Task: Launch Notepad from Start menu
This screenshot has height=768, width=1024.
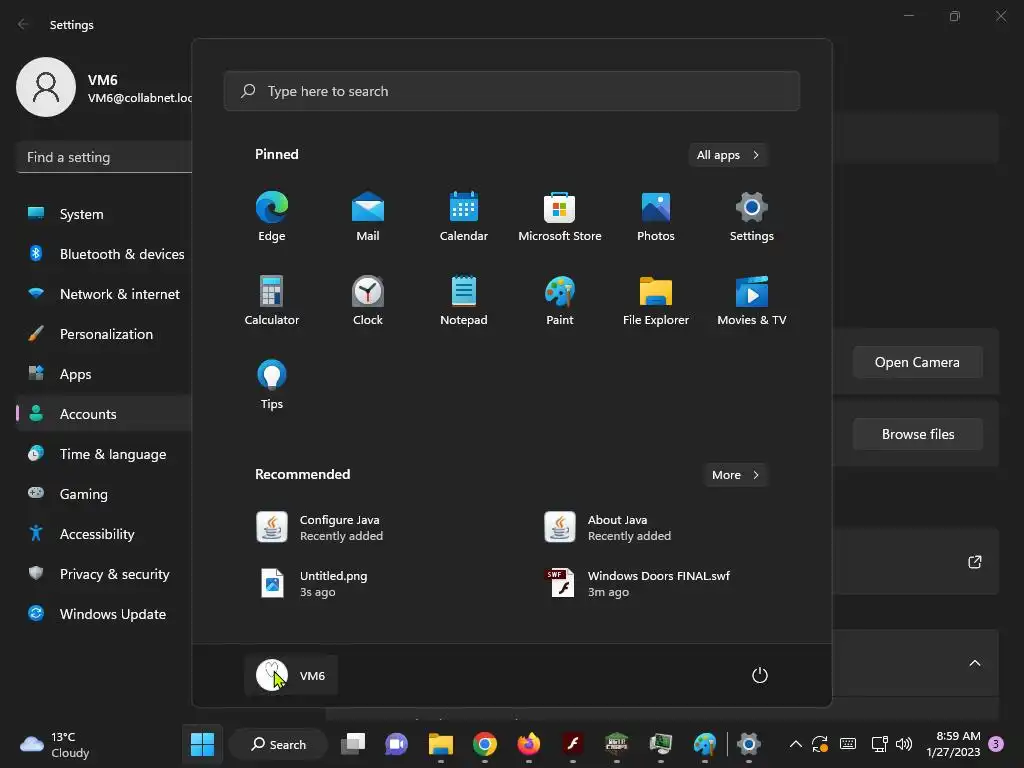Action: pyautogui.click(x=464, y=300)
